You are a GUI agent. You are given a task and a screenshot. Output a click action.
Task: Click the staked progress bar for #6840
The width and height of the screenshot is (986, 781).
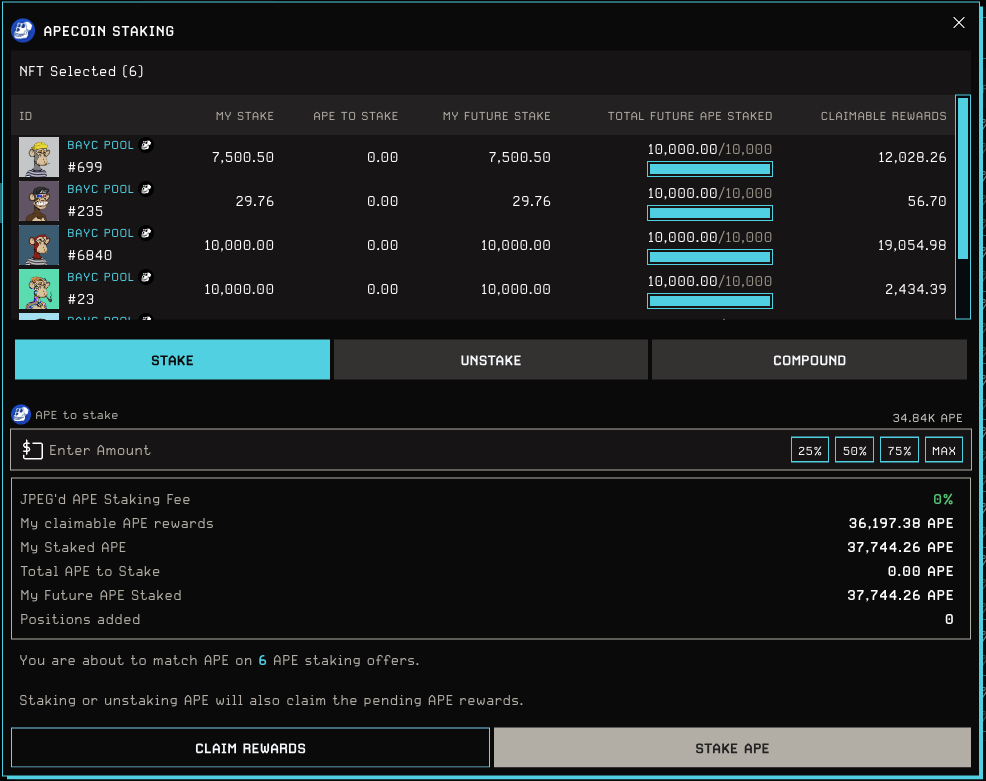(709, 257)
